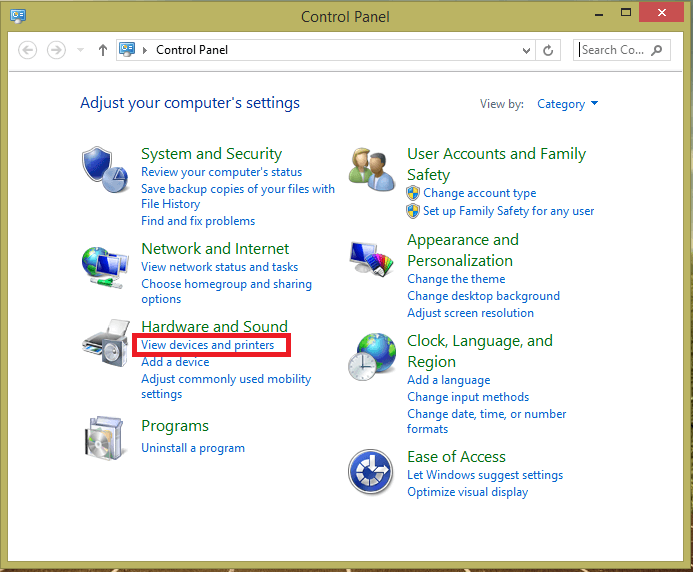The height and width of the screenshot is (572, 693).
Task: Open the System and Security shield icon
Action: 105,170
